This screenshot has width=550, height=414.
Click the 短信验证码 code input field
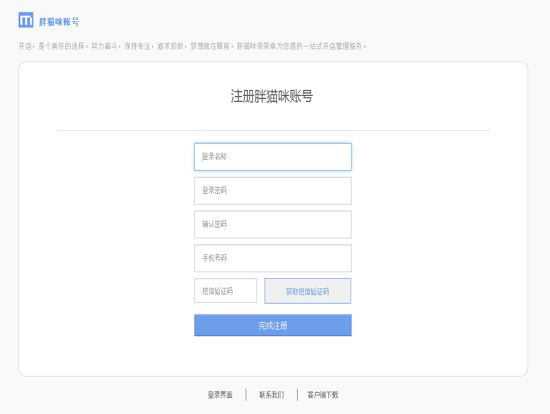click(x=226, y=291)
